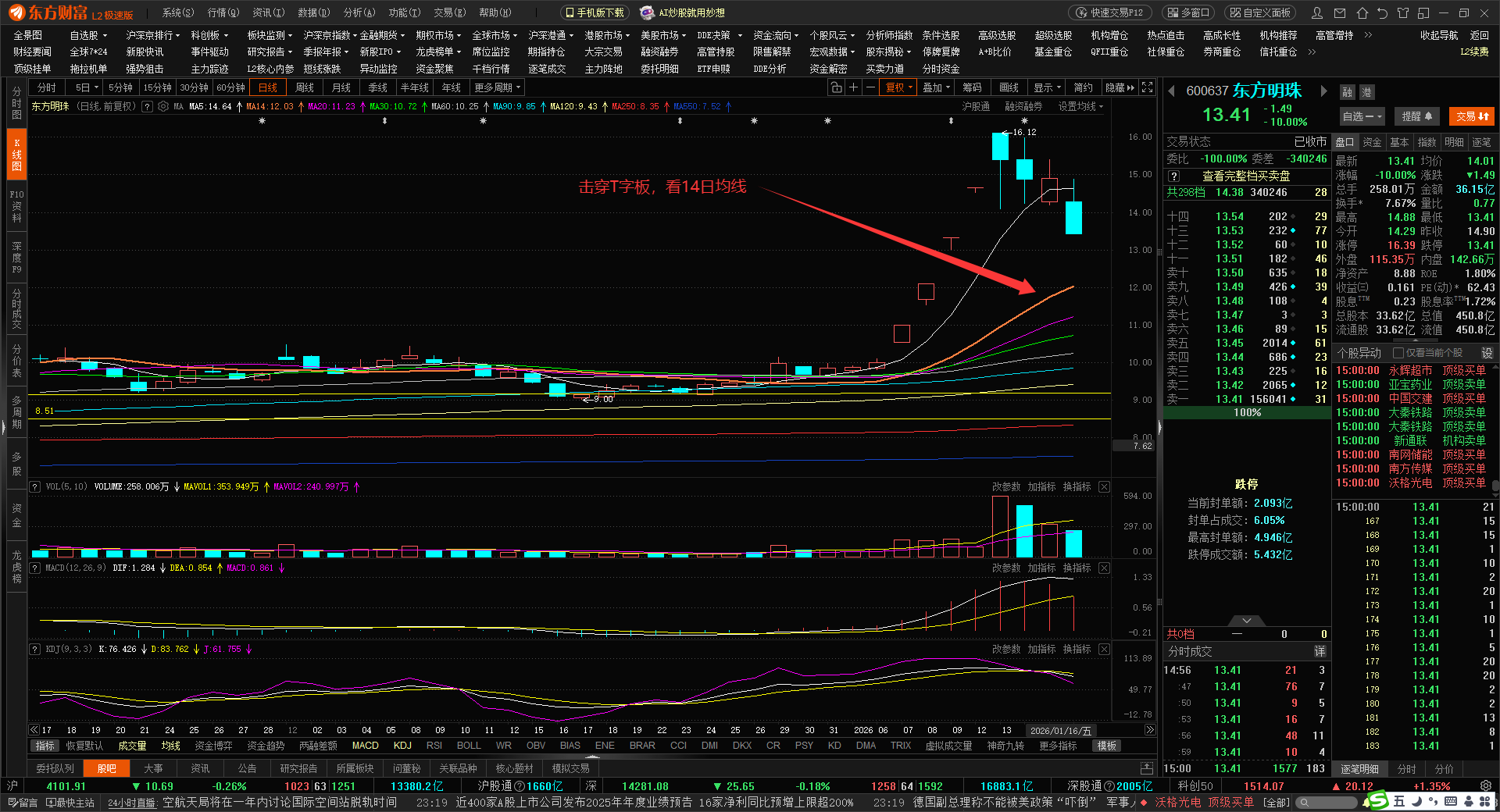Toggle fullscreen chart view icon
The width and height of the screenshot is (1500, 812).
click(x=1147, y=87)
